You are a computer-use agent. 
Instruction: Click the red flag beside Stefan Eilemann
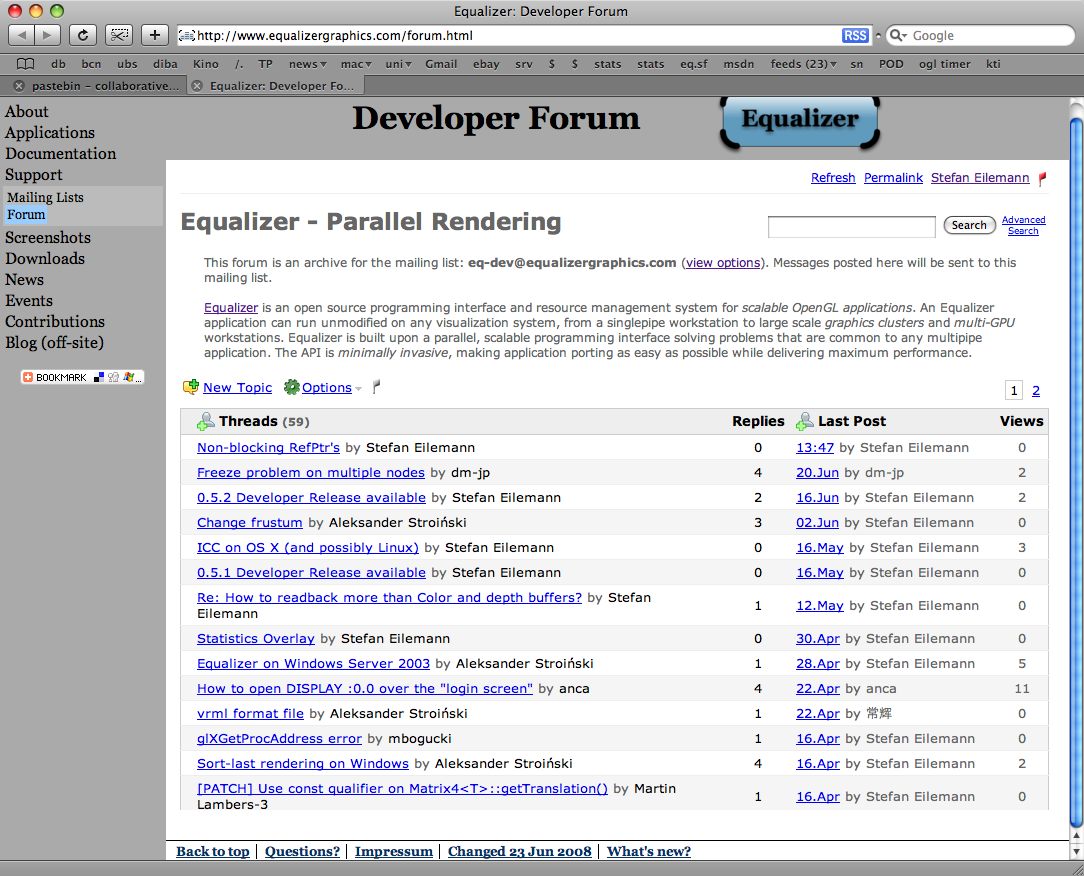pyautogui.click(x=1042, y=179)
